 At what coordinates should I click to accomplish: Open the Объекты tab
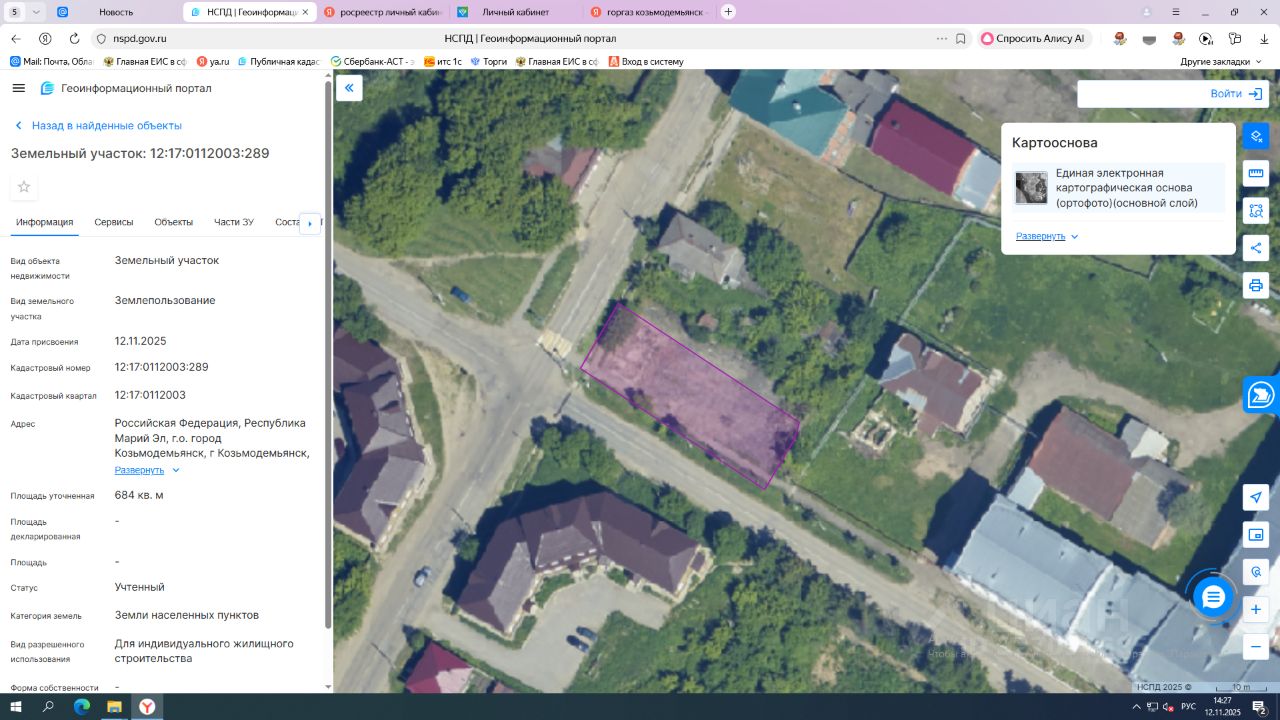[174, 222]
